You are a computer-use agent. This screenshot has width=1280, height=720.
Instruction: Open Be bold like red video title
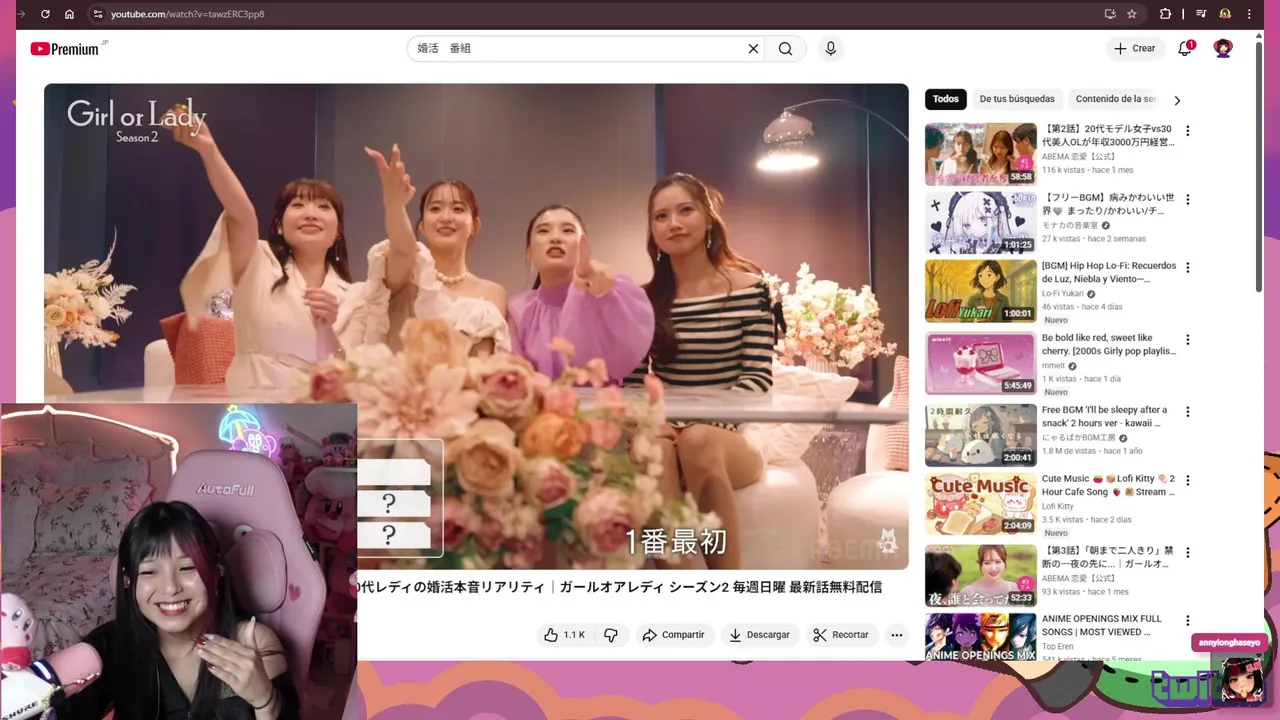pos(1108,345)
